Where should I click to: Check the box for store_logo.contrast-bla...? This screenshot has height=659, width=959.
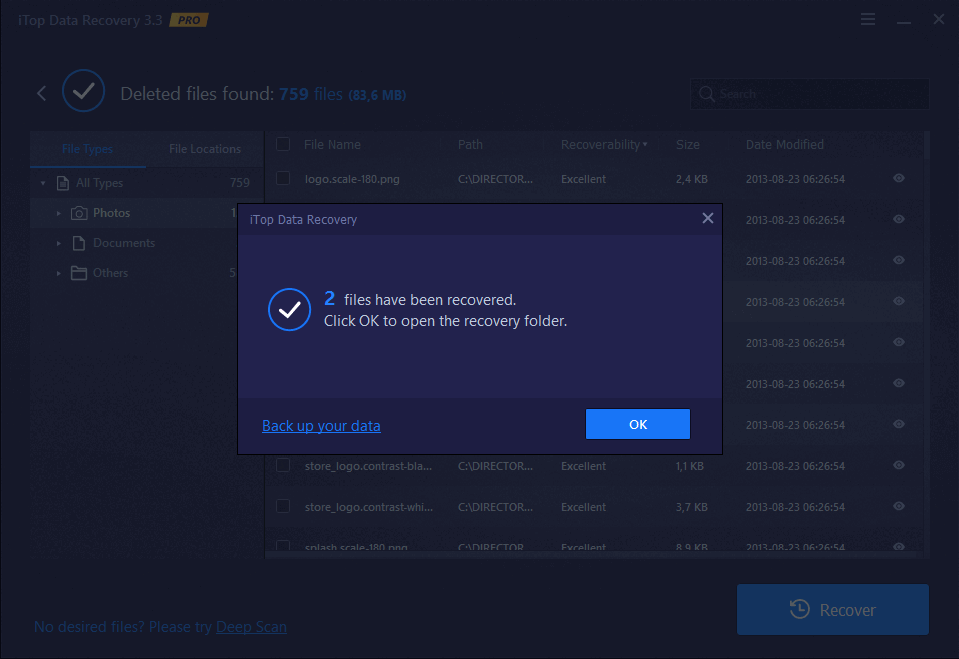pyautogui.click(x=283, y=466)
